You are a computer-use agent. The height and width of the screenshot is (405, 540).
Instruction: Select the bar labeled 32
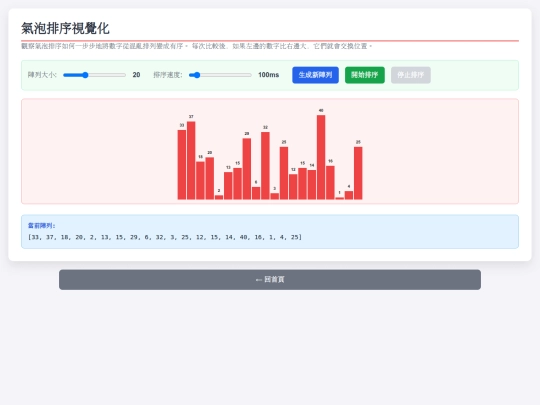(x=265, y=166)
